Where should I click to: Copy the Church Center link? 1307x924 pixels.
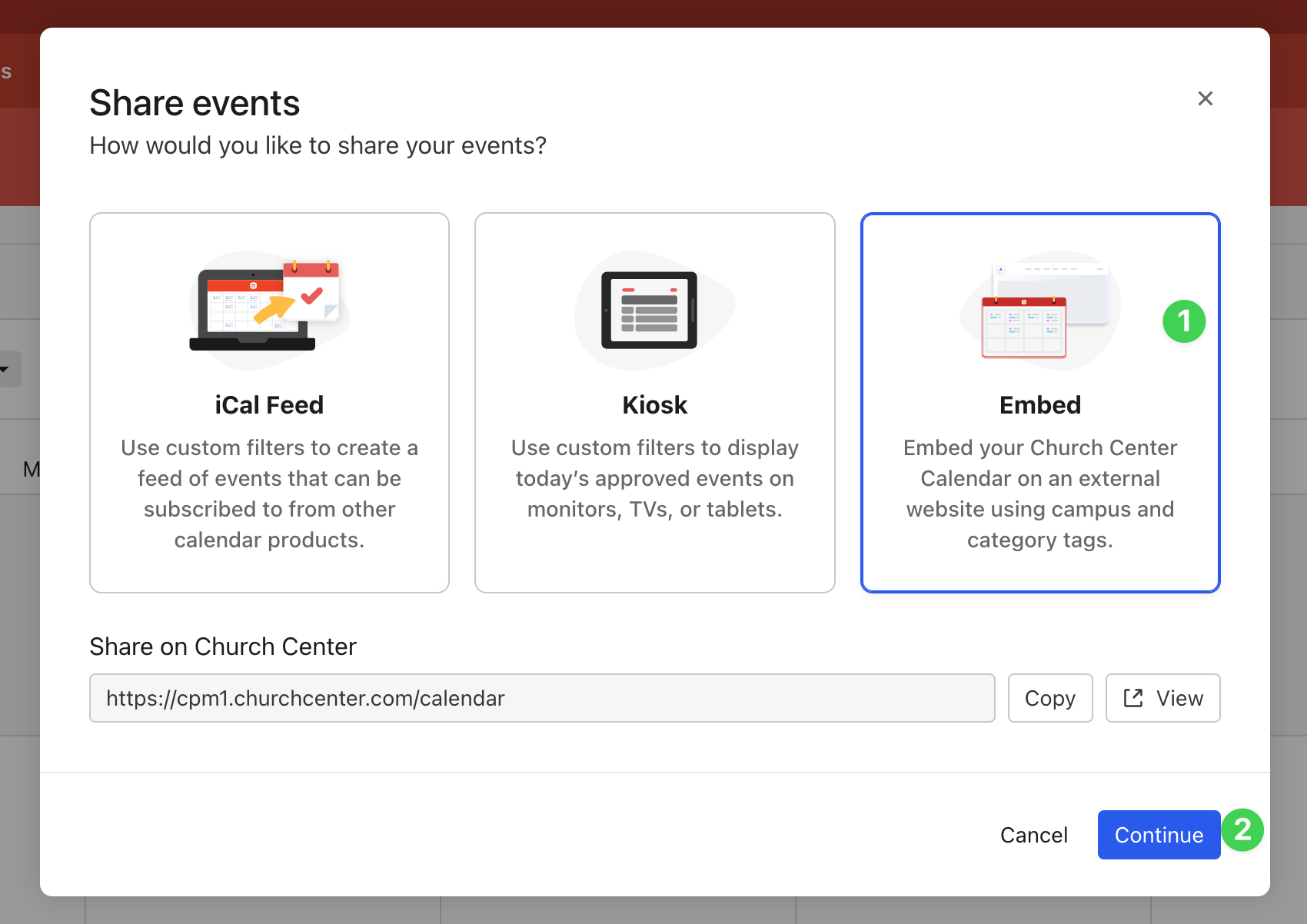1050,698
